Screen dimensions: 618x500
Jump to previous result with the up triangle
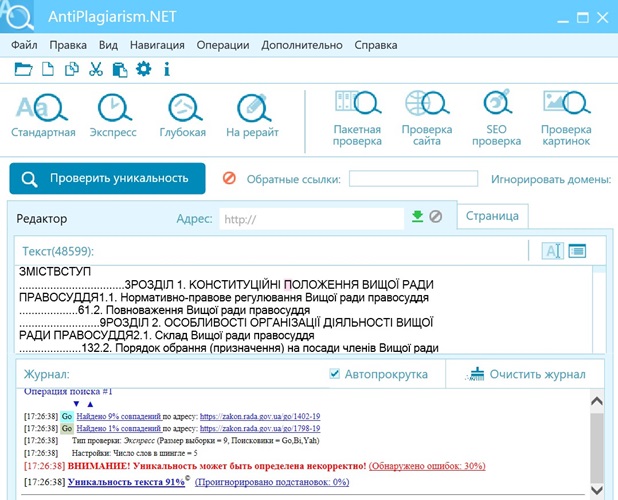(x=90, y=404)
